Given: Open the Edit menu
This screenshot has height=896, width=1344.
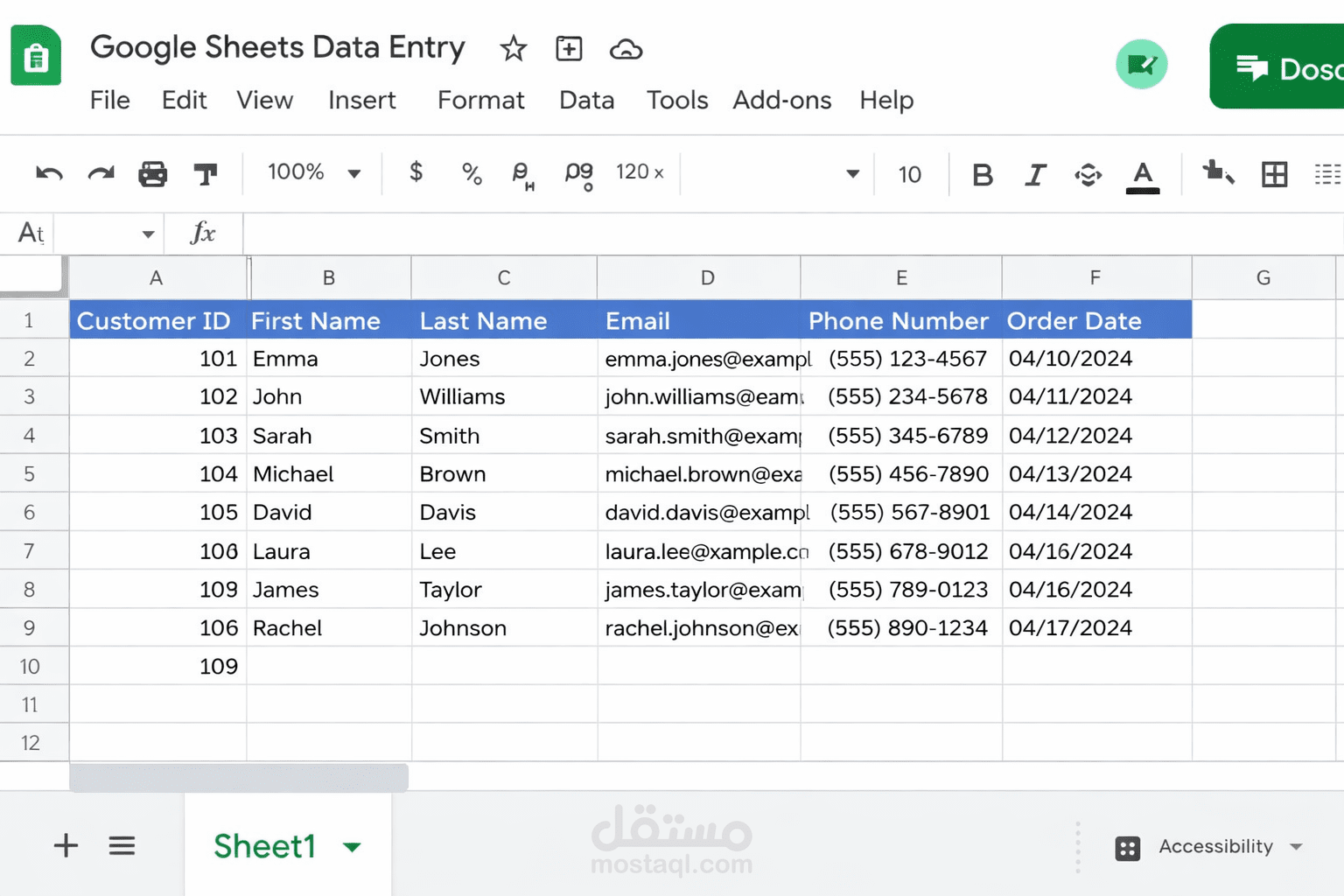Looking at the screenshot, I should click(185, 101).
